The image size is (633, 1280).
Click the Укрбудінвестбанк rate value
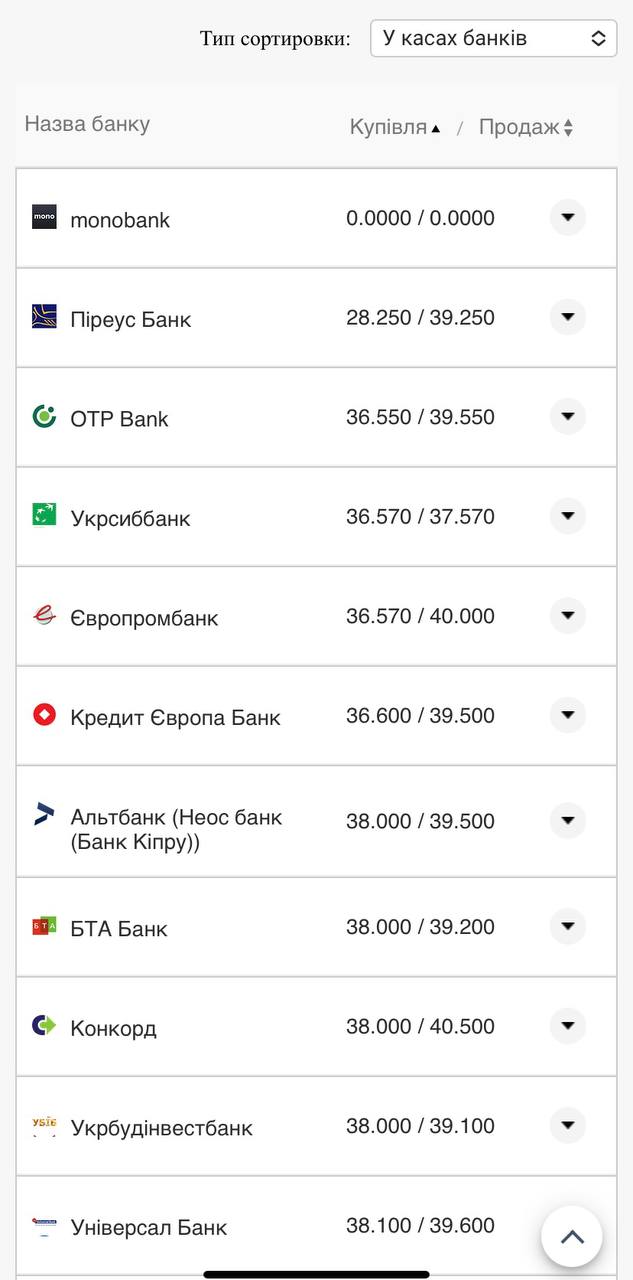tap(419, 1125)
